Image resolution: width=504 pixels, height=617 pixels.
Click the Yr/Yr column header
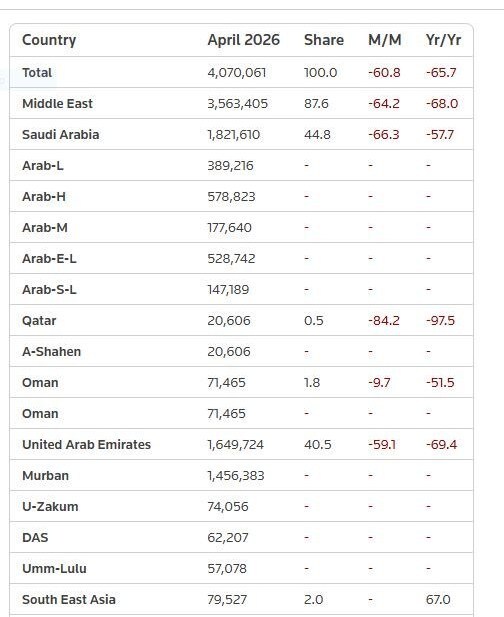443,40
